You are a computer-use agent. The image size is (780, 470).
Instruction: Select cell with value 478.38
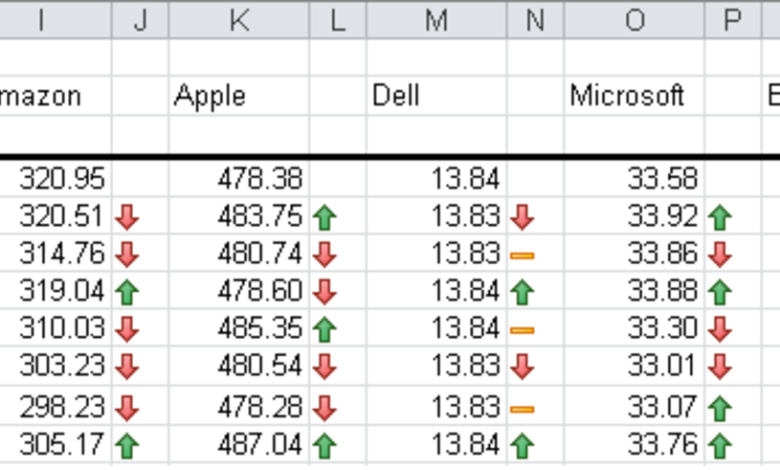tap(239, 179)
